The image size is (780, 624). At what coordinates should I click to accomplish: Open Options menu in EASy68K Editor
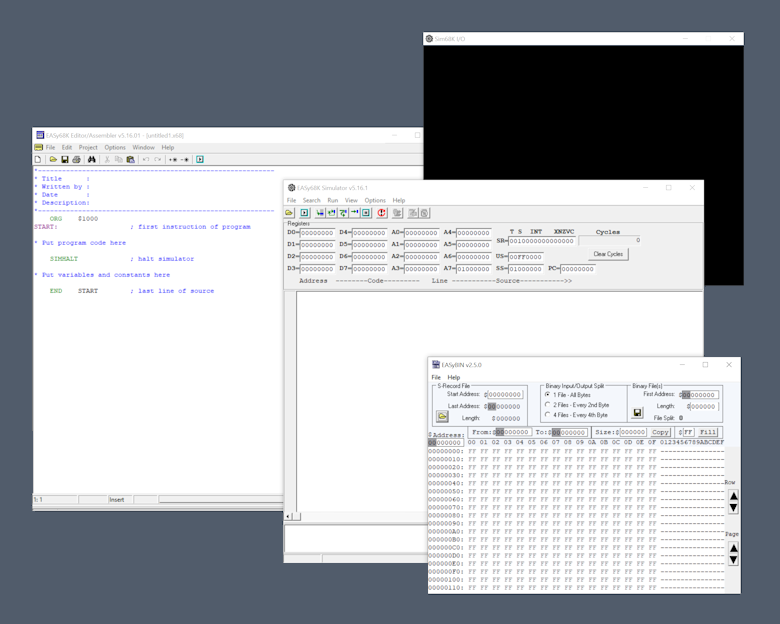(x=115, y=147)
